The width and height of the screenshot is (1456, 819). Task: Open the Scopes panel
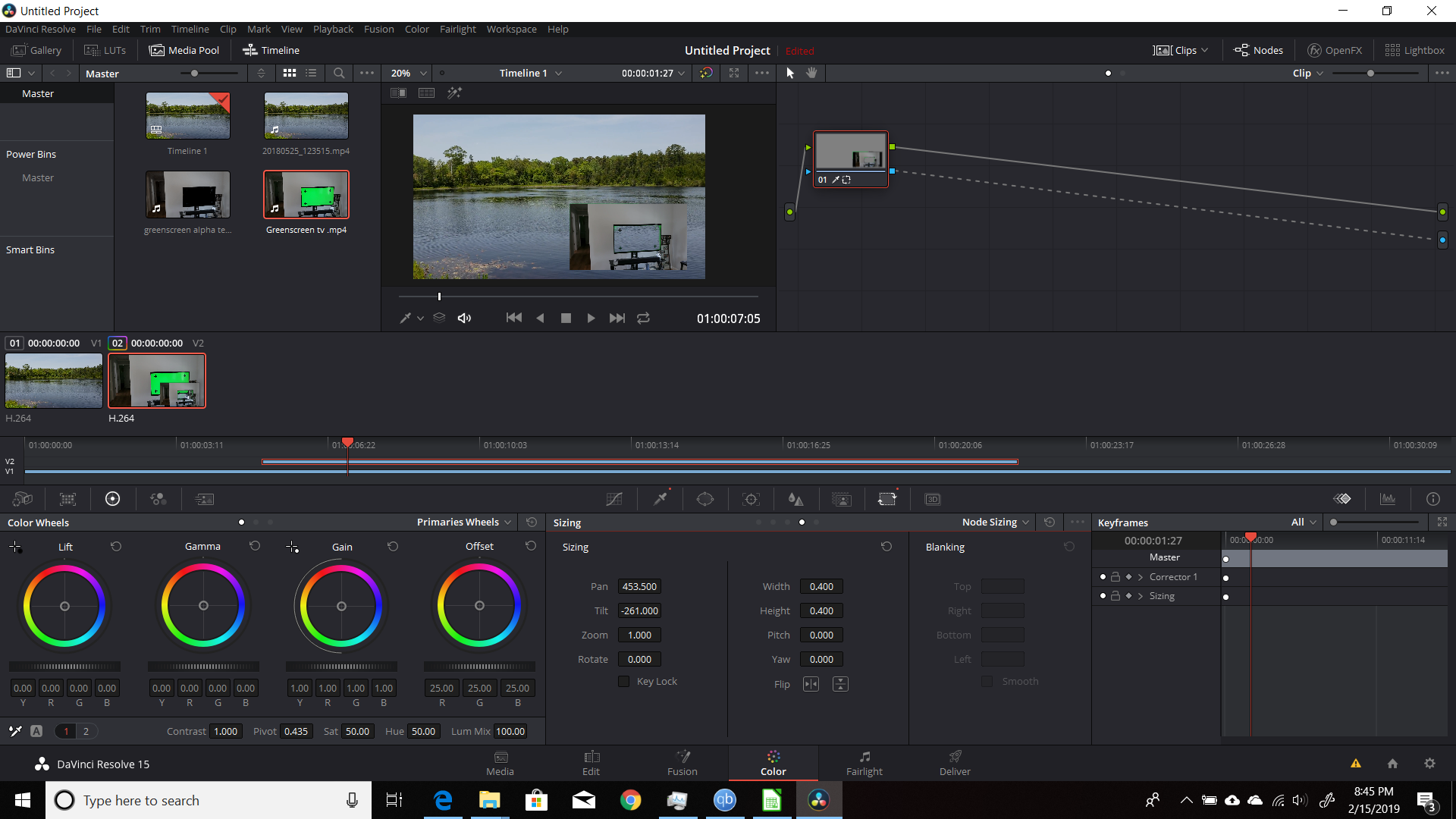tap(1388, 499)
